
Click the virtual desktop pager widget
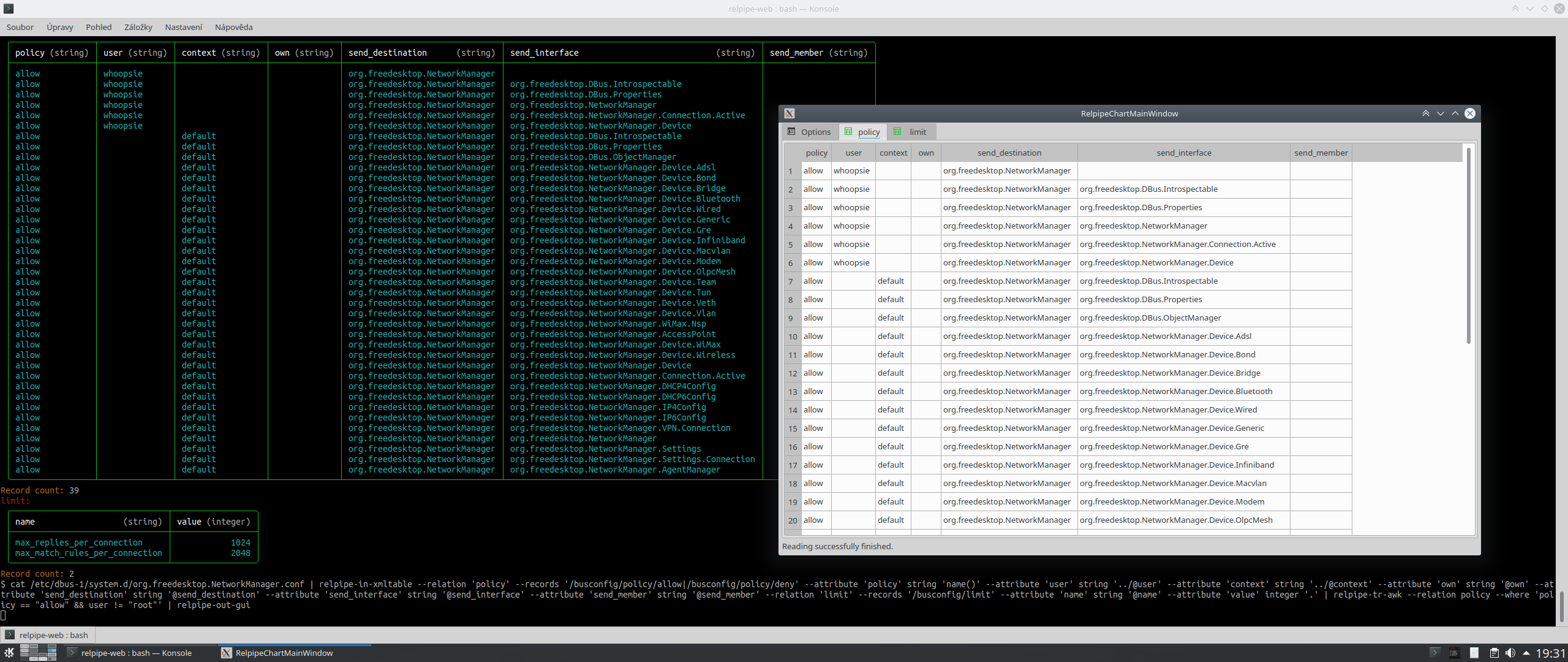coord(39,653)
